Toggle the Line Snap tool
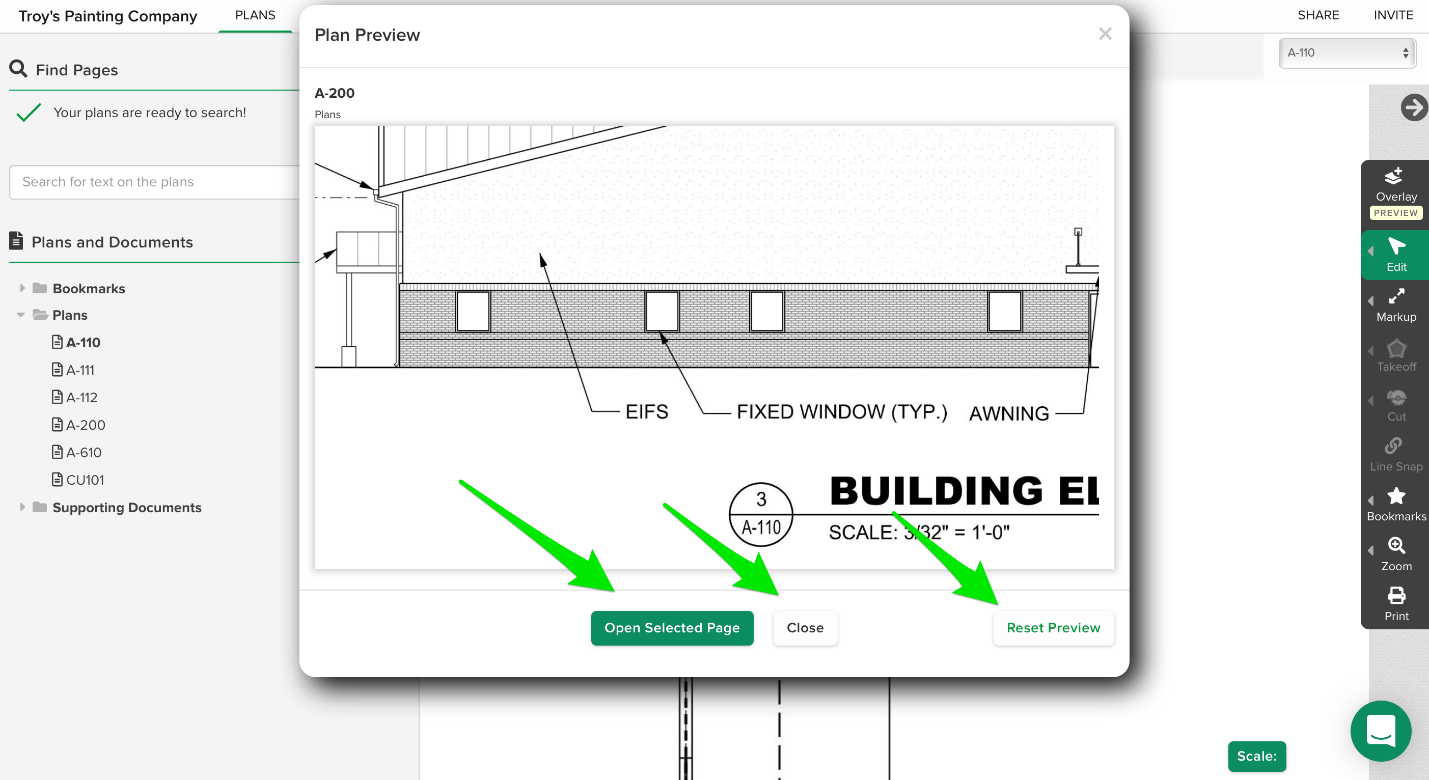The width and height of the screenshot is (1429, 780). (1396, 455)
